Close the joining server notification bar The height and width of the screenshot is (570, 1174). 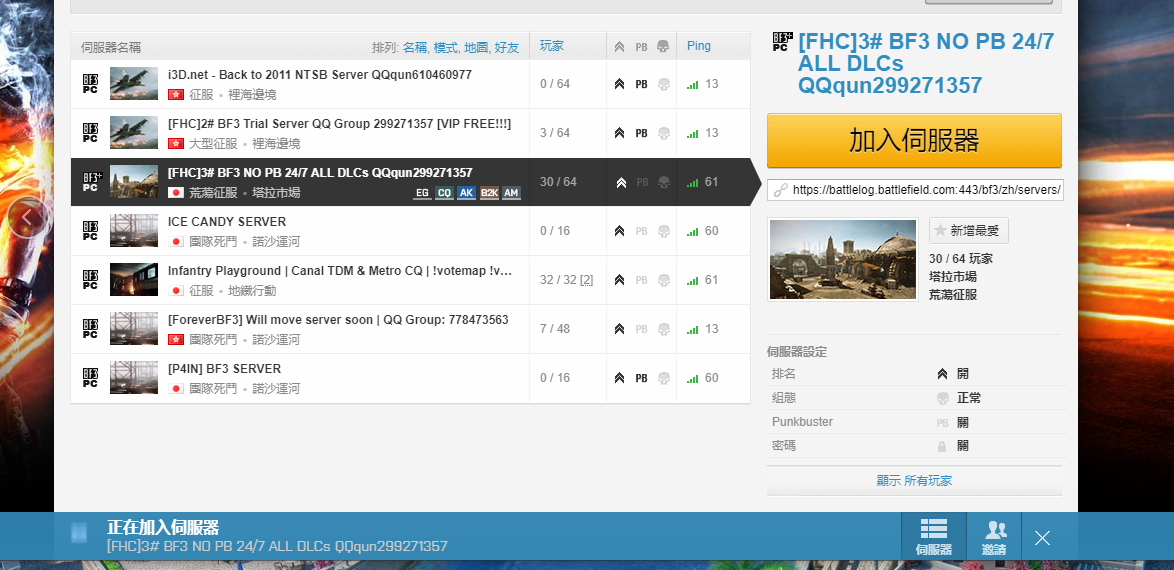pyautogui.click(x=1042, y=537)
